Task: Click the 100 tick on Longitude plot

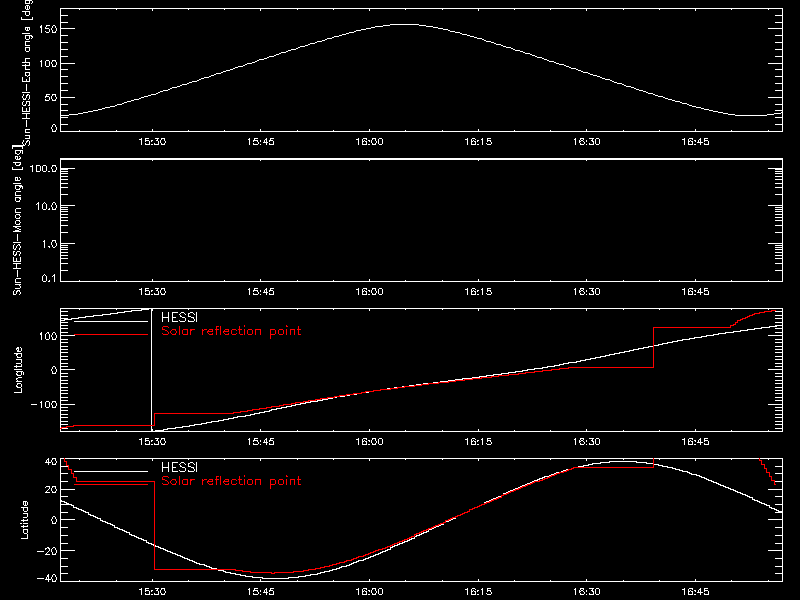Action: (49, 336)
